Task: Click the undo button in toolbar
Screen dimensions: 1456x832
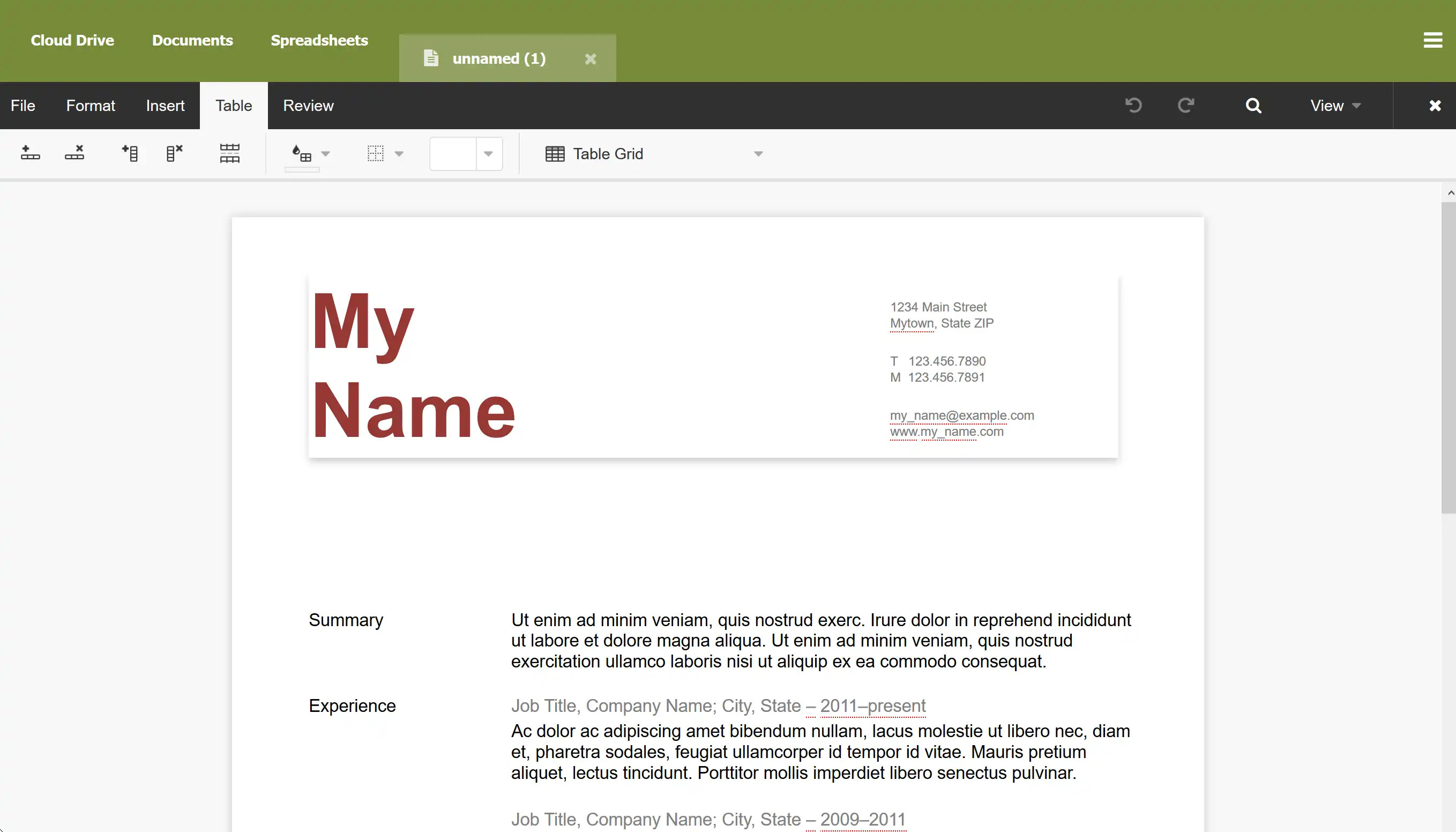Action: click(x=1133, y=106)
